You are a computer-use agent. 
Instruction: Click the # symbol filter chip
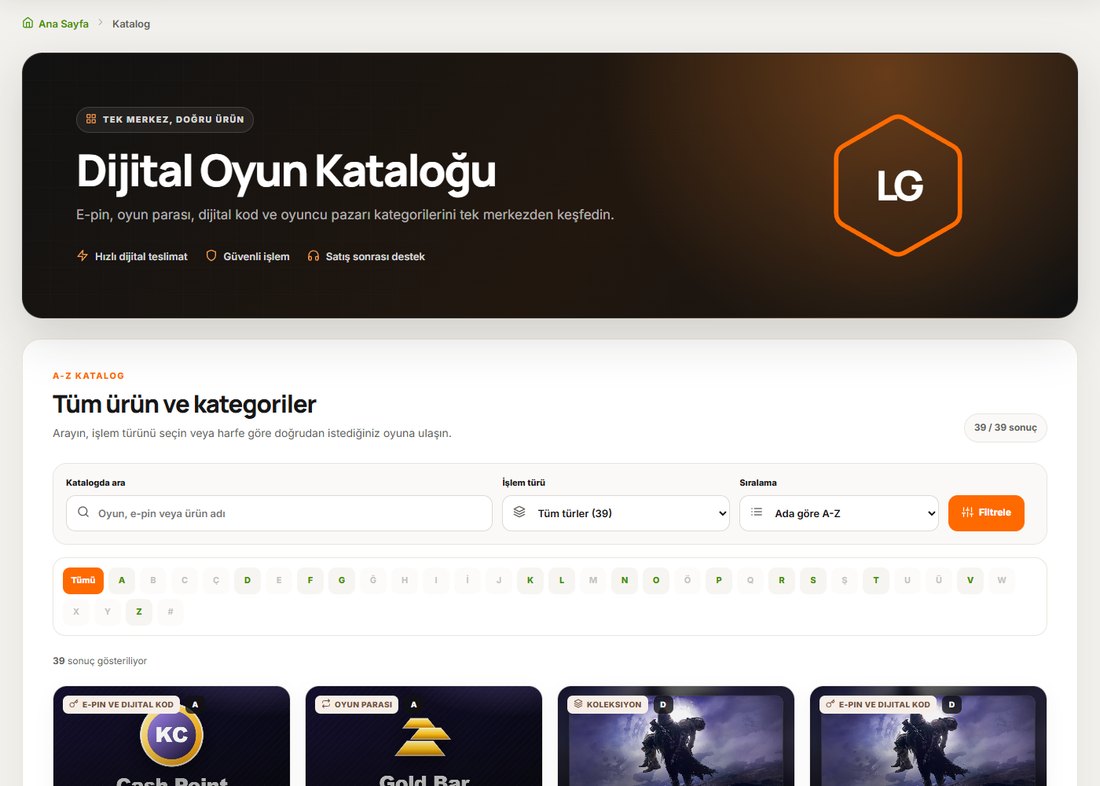pyautogui.click(x=170, y=612)
